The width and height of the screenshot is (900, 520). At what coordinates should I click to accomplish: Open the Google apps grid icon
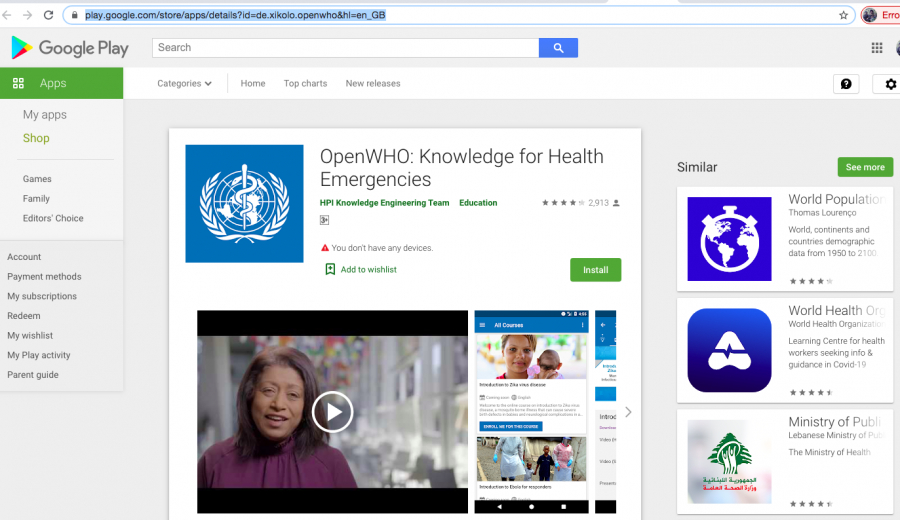coord(876,48)
